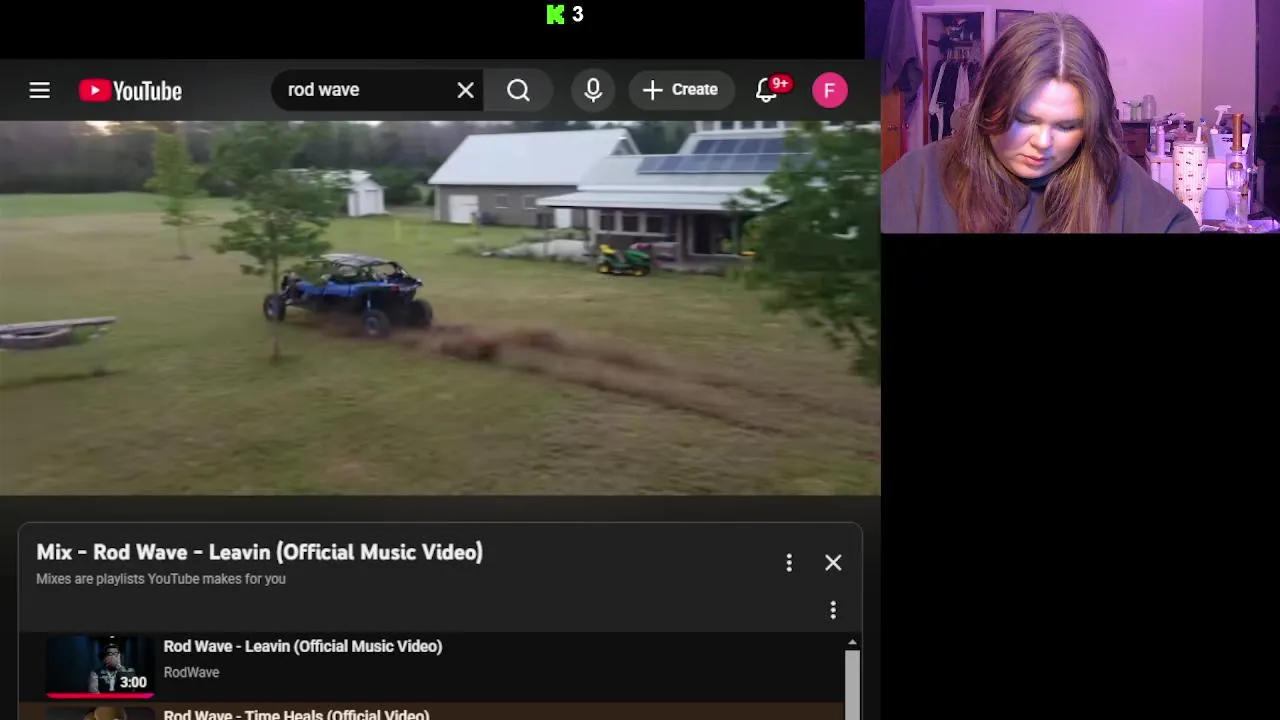This screenshot has width=1280, height=720.
Task: Go to the YouTube home logo
Action: 130,91
